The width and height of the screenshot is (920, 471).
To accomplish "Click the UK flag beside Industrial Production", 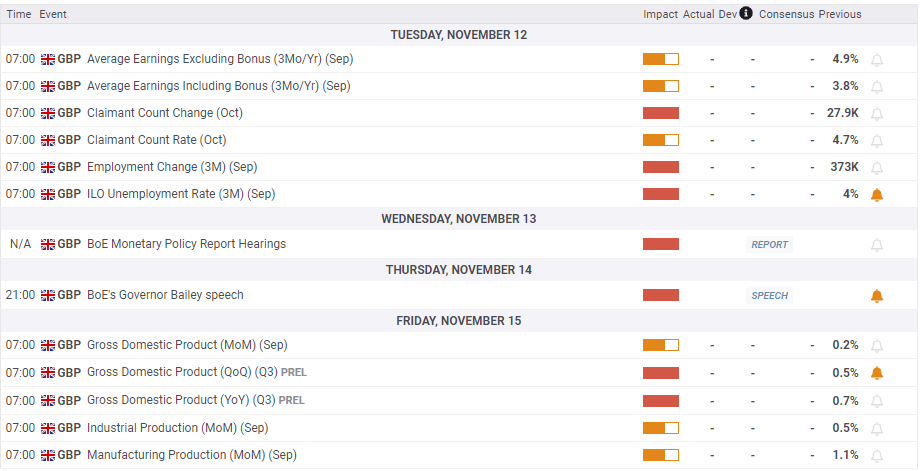I will click(48, 428).
